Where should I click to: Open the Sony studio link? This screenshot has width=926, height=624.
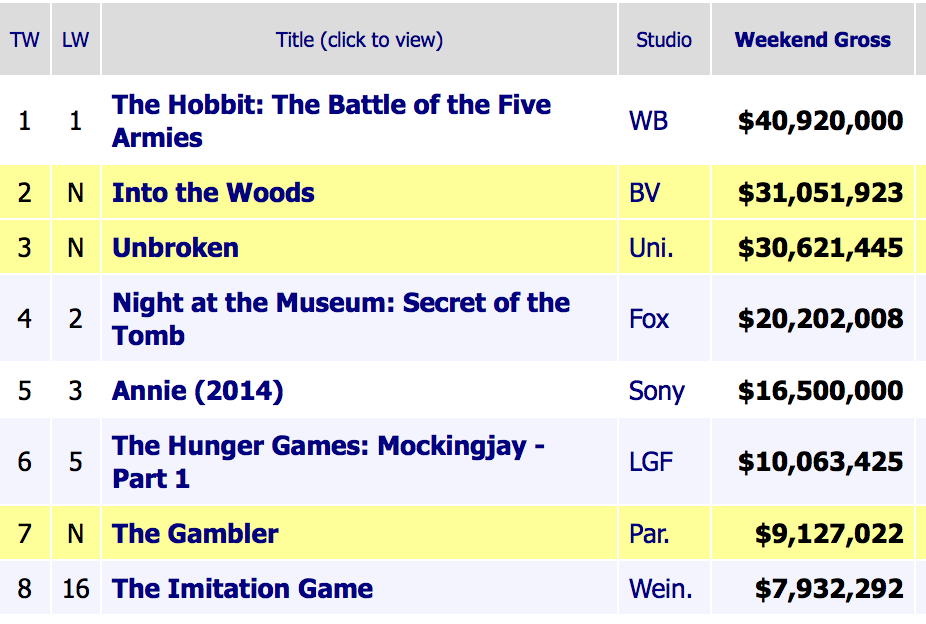click(x=657, y=391)
